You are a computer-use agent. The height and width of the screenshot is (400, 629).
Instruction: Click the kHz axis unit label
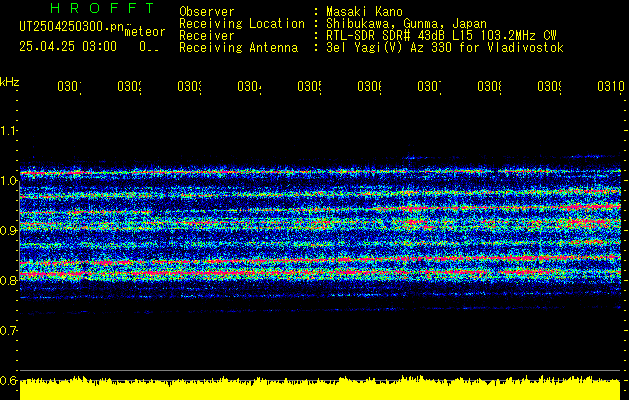point(10,82)
